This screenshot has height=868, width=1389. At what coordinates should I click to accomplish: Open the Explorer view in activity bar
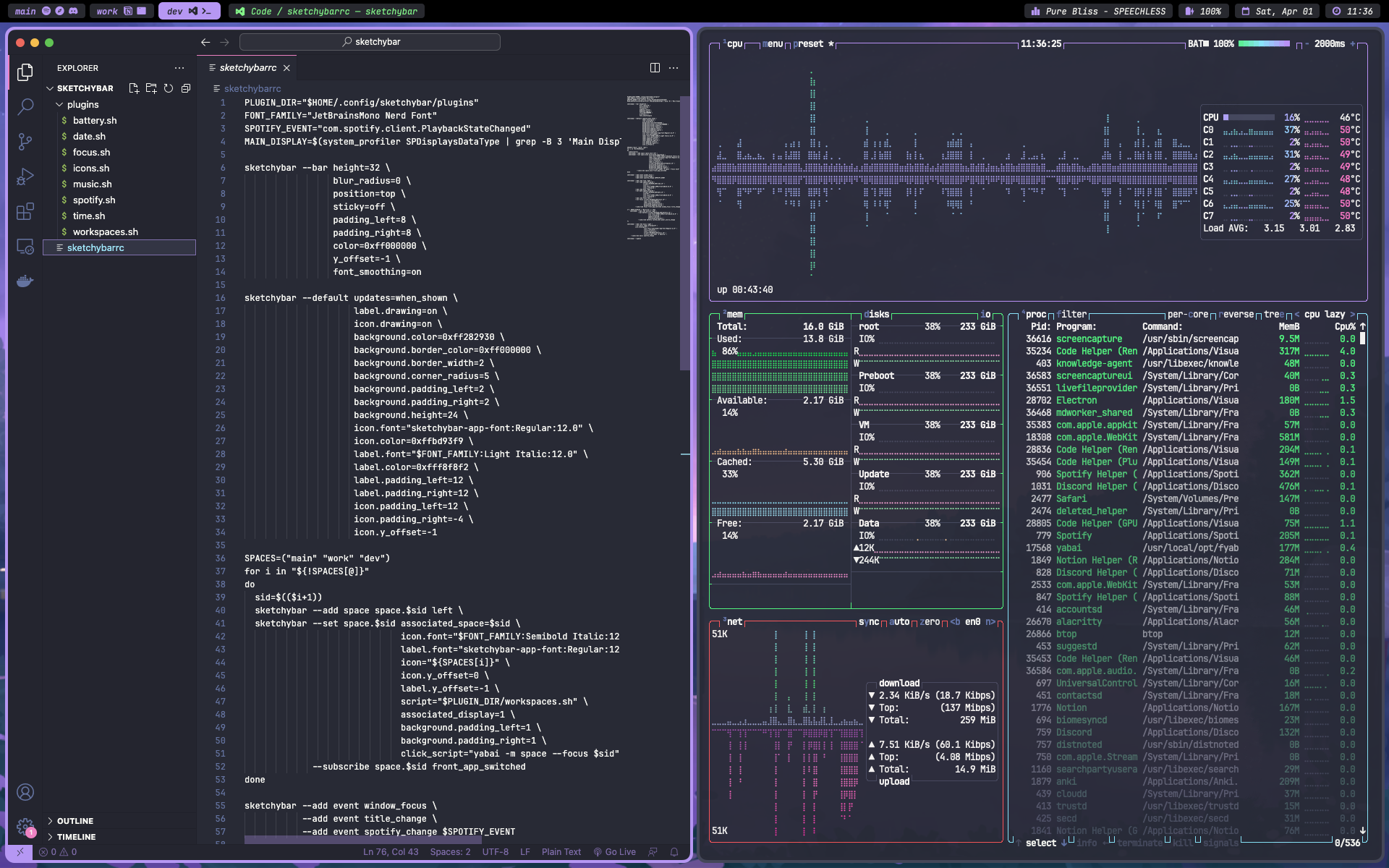click(x=25, y=72)
